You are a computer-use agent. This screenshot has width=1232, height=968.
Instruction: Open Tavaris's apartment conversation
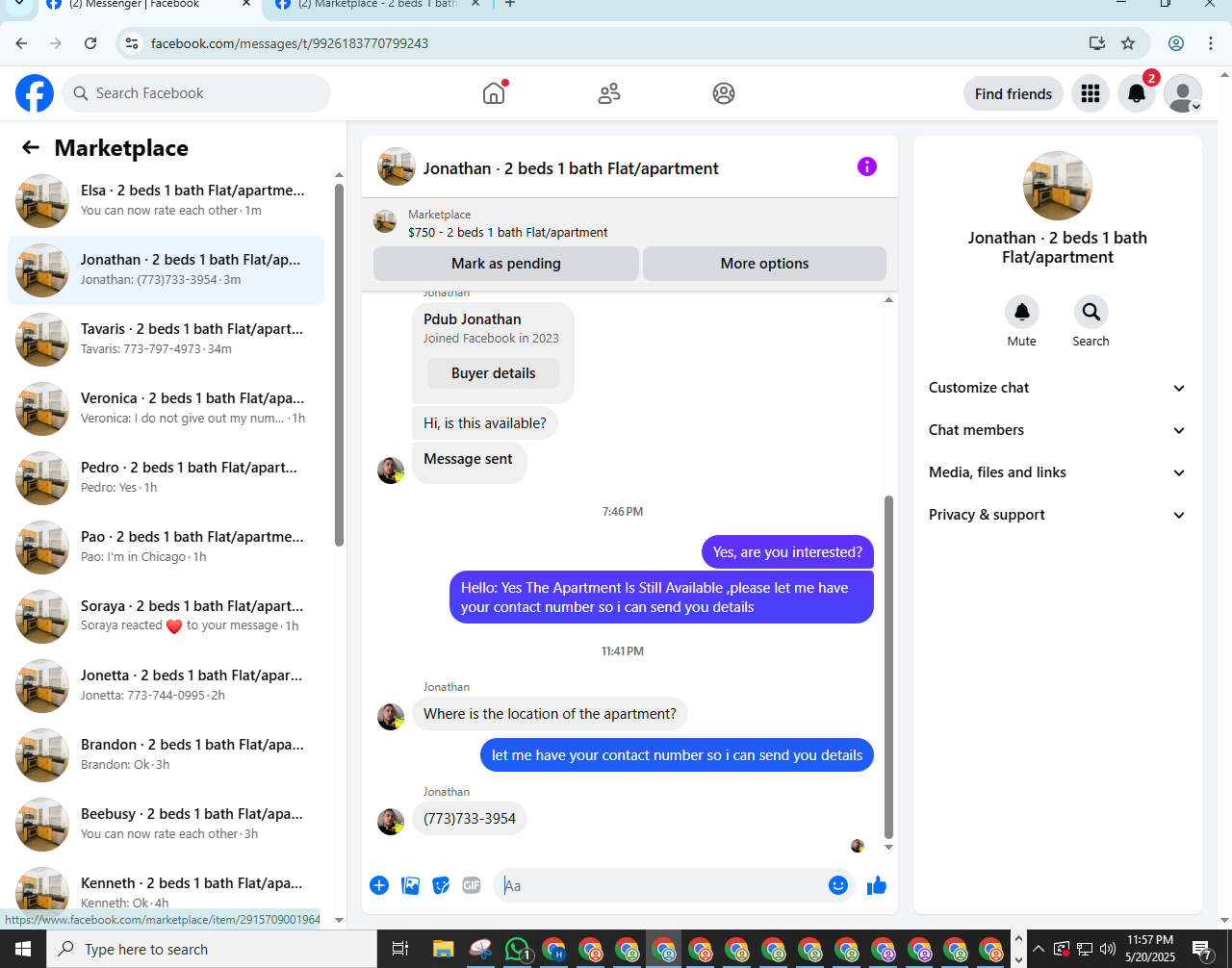tap(166, 339)
